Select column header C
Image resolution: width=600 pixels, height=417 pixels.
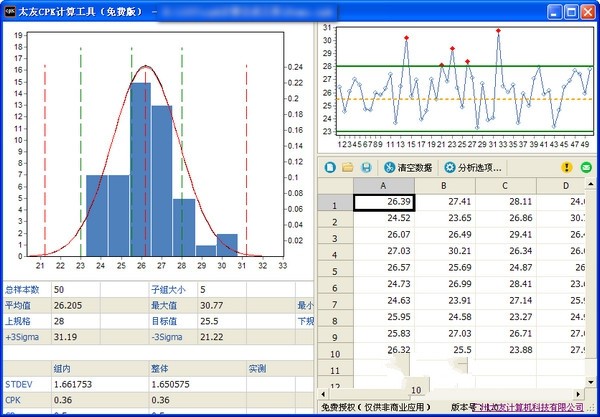pos(505,186)
